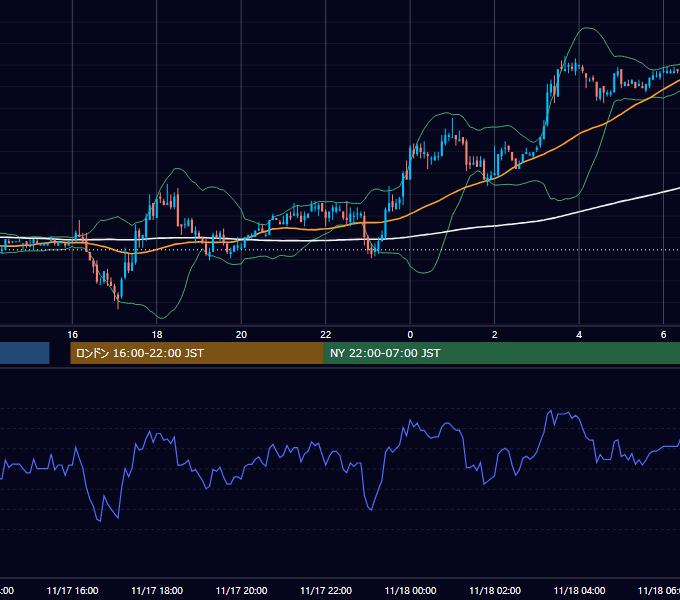Screen dimensions: 680x600
Task: Click the 11/17 20:00 time label
Action: [242, 590]
